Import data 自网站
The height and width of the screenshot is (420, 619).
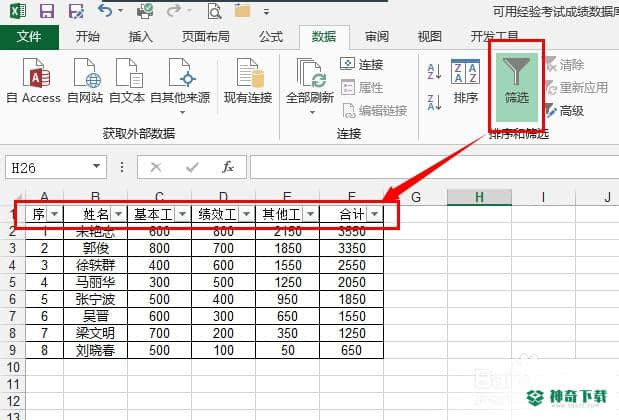[85, 81]
